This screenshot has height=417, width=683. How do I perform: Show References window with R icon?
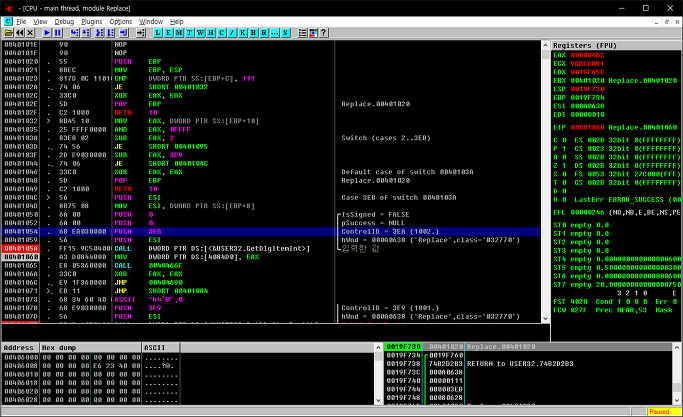click(x=264, y=33)
